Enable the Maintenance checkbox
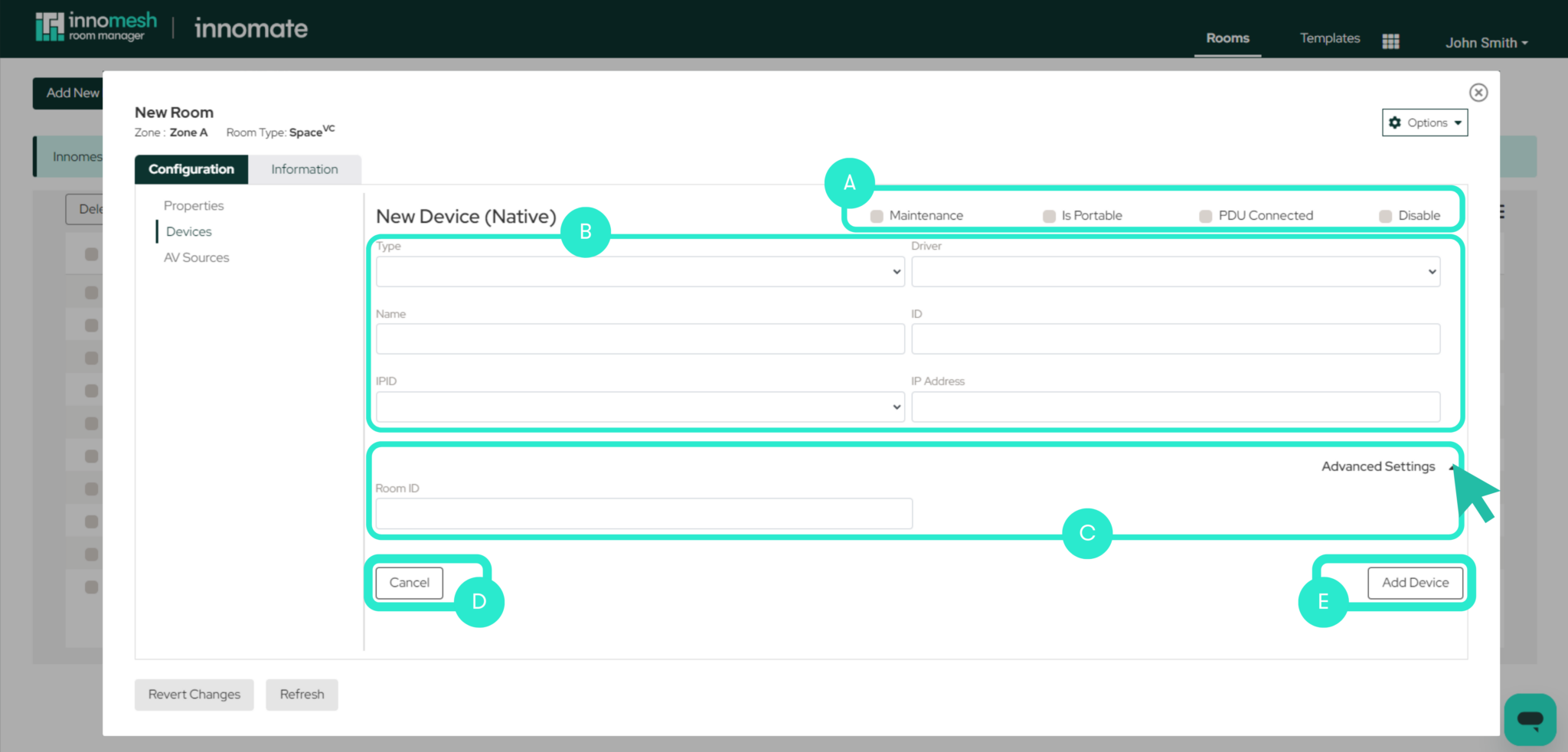Viewport: 1568px width, 752px height. (x=875, y=216)
